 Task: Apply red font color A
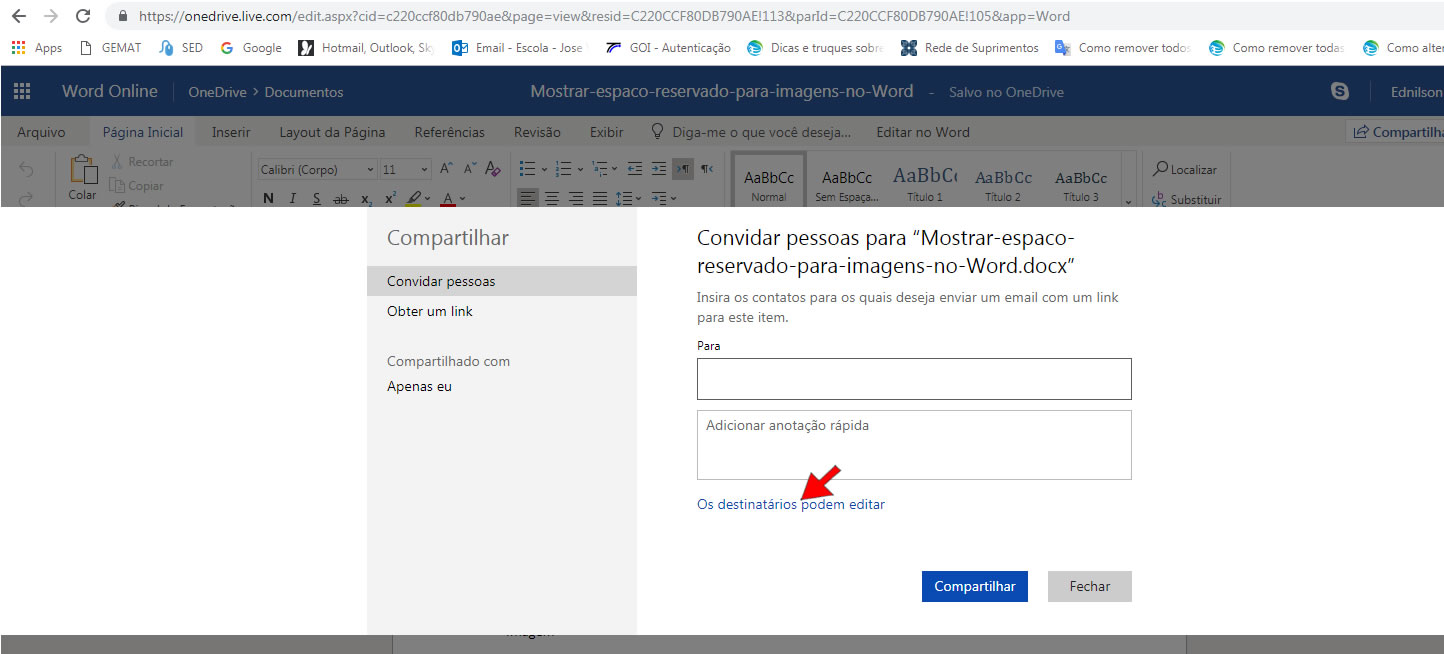pyautogui.click(x=448, y=198)
